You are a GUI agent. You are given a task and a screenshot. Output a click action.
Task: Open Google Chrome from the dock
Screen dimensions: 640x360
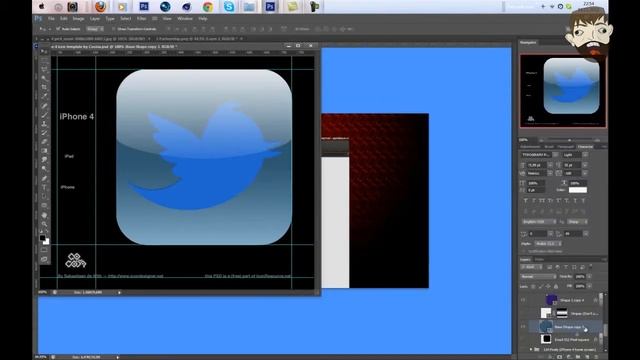[x=208, y=7]
